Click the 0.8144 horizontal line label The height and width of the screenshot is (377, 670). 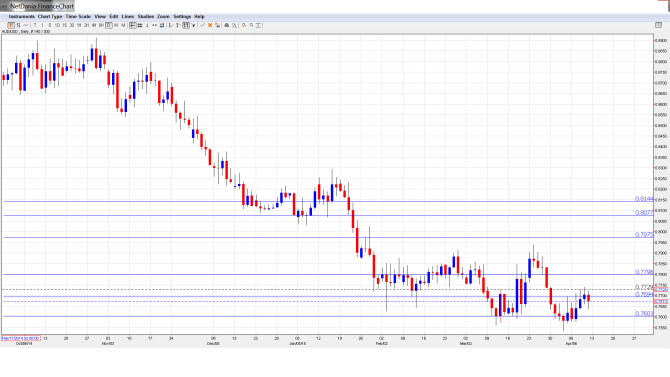644,199
